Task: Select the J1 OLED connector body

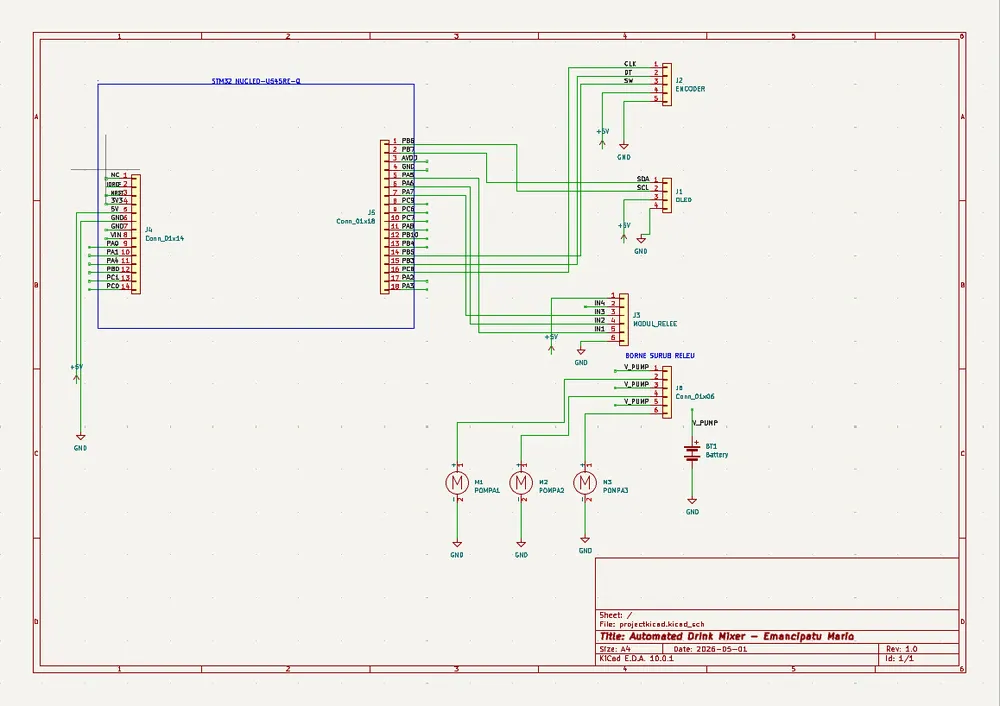Action: pos(666,195)
